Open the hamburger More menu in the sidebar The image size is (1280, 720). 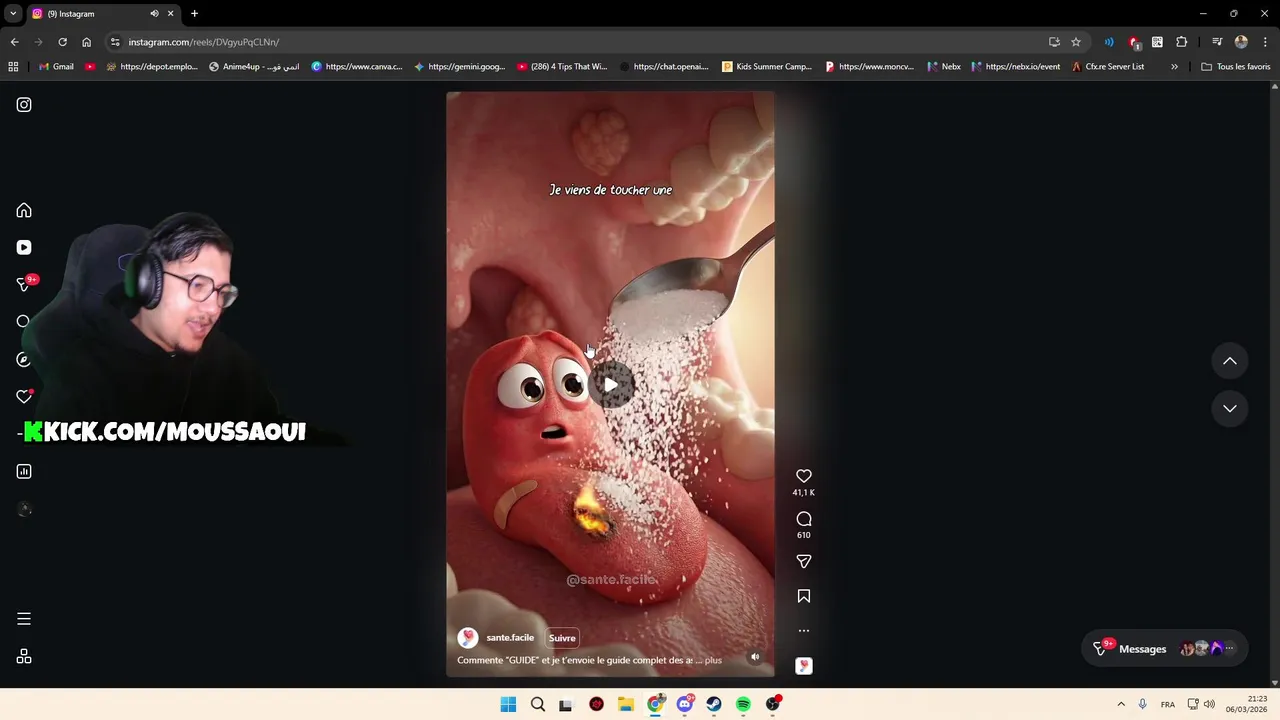[24, 619]
